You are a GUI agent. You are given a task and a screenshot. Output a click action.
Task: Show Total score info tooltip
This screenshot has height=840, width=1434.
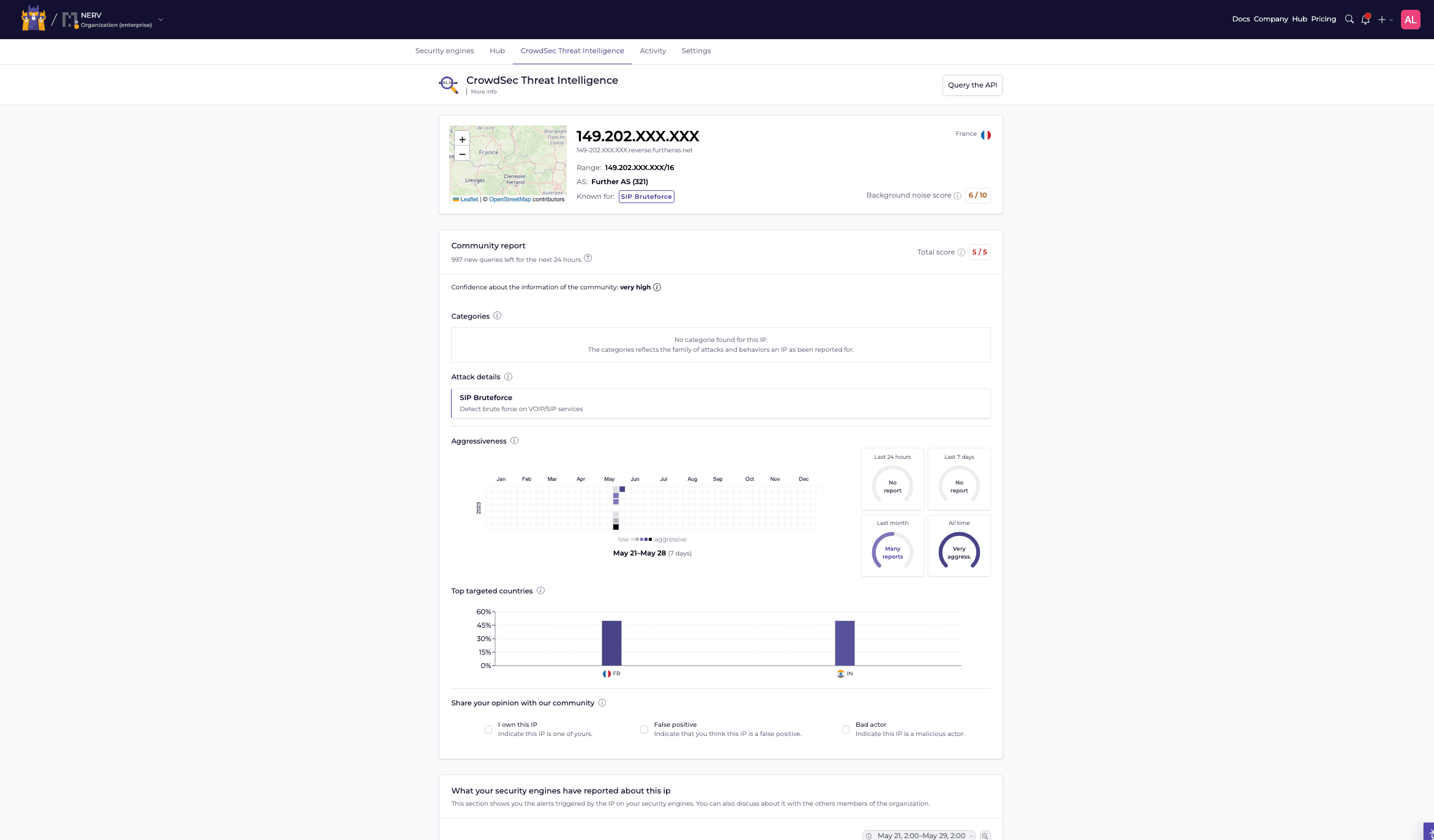pyautogui.click(x=961, y=252)
